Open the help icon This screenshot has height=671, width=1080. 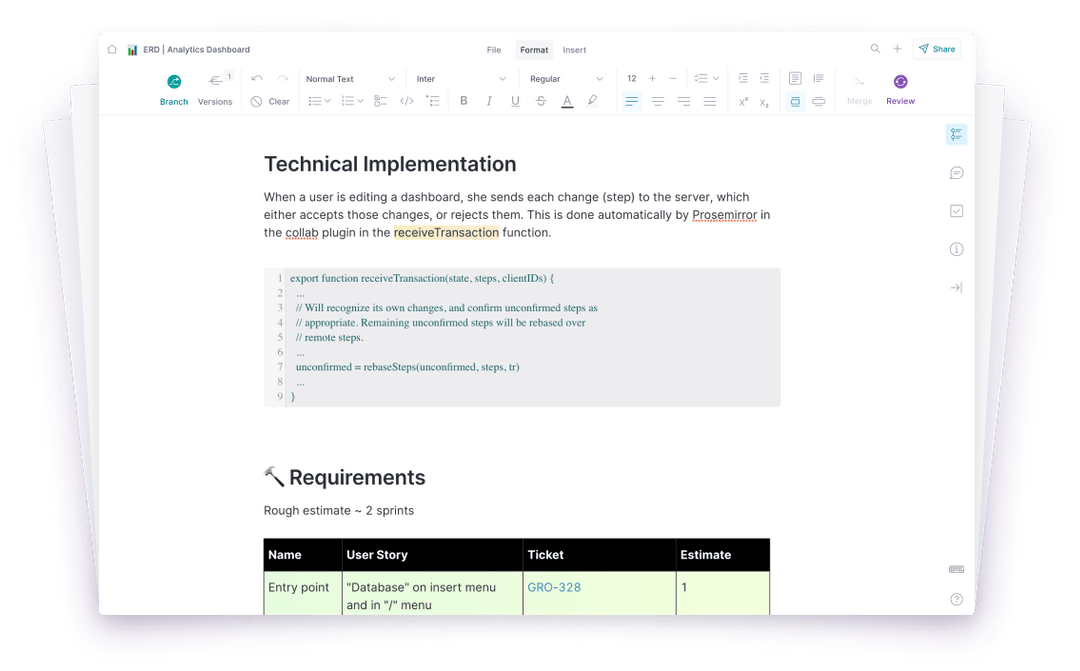(x=956, y=599)
